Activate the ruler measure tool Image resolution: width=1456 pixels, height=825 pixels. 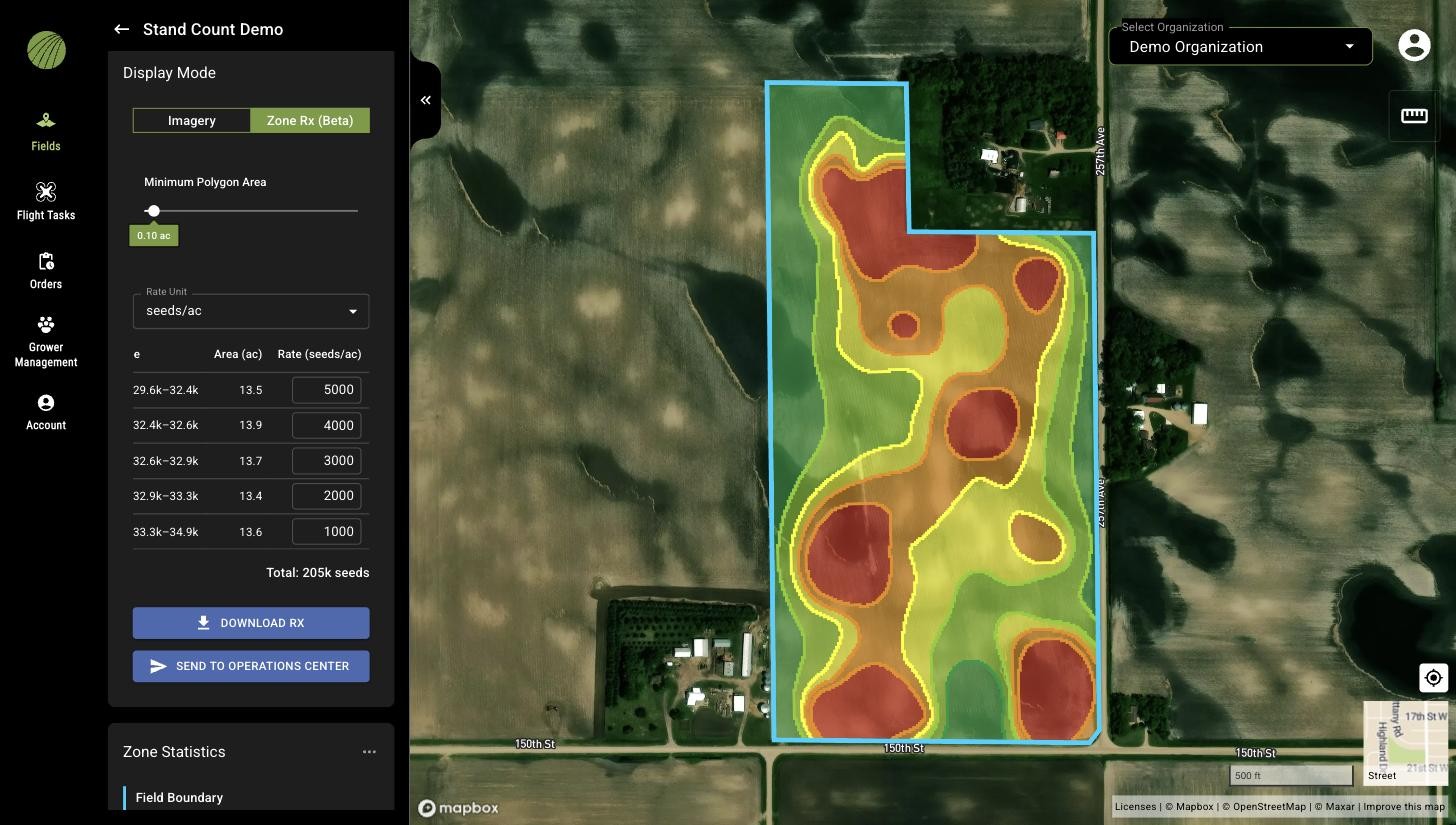click(1414, 115)
